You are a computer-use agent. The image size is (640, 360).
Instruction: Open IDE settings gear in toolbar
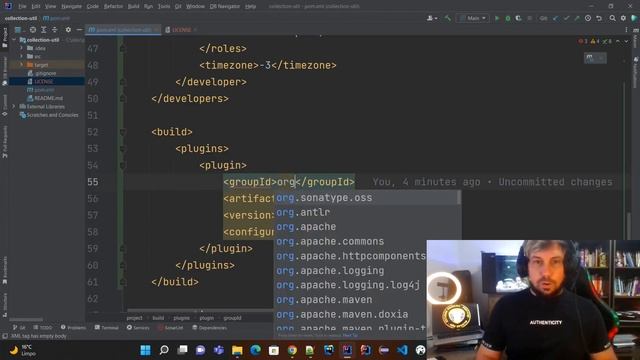[x=623, y=18]
